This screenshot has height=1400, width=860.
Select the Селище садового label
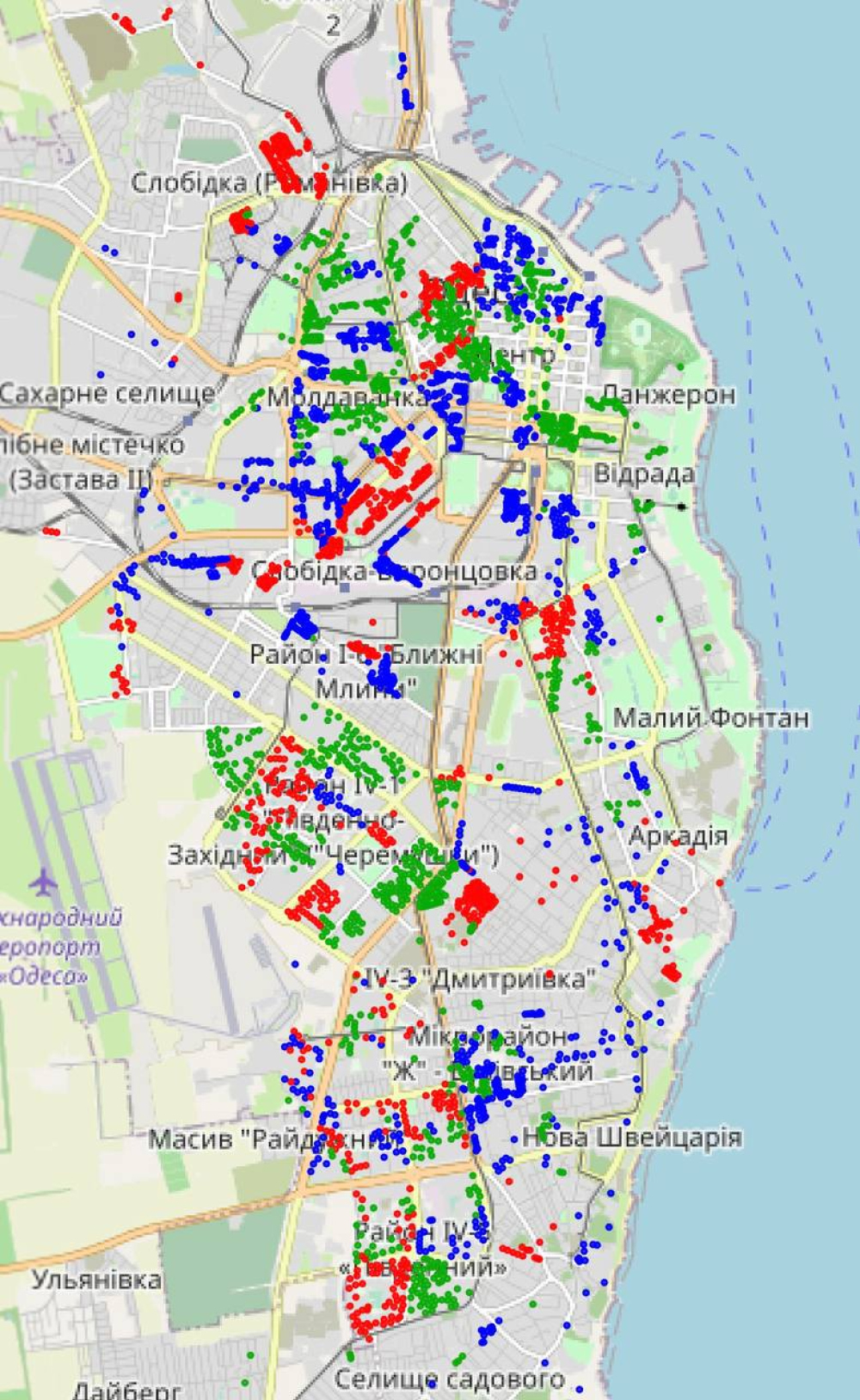pyautogui.click(x=449, y=1379)
